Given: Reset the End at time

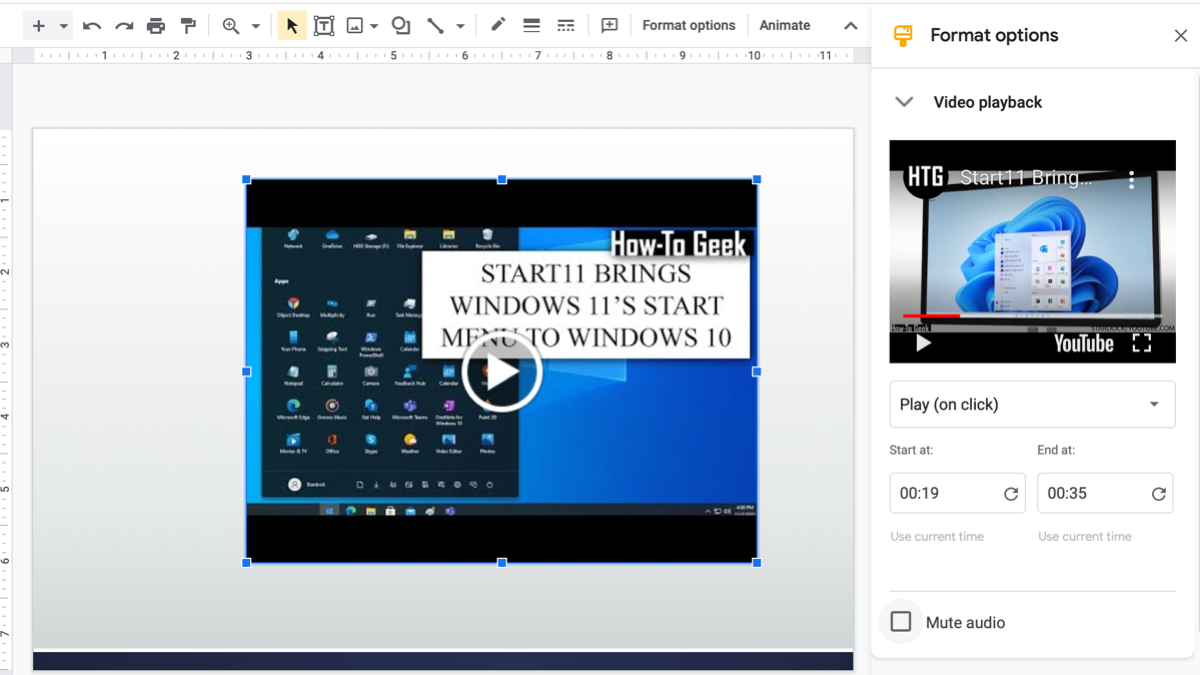Looking at the screenshot, I should tap(1159, 493).
